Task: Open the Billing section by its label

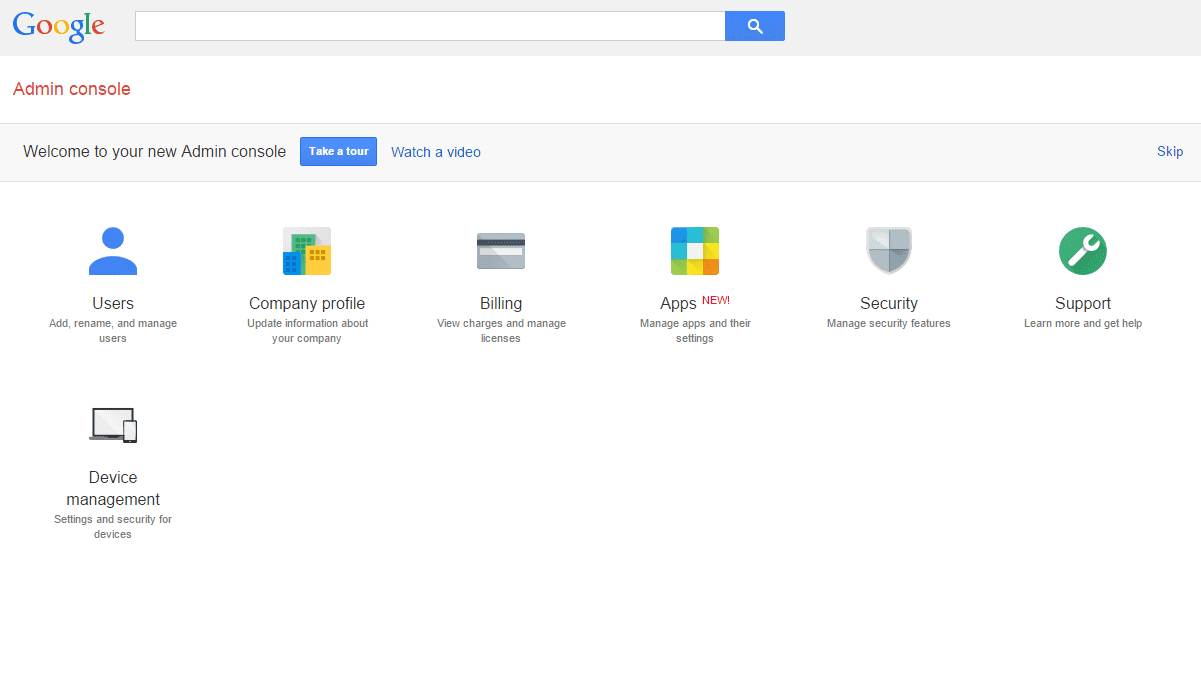Action: coord(501,303)
